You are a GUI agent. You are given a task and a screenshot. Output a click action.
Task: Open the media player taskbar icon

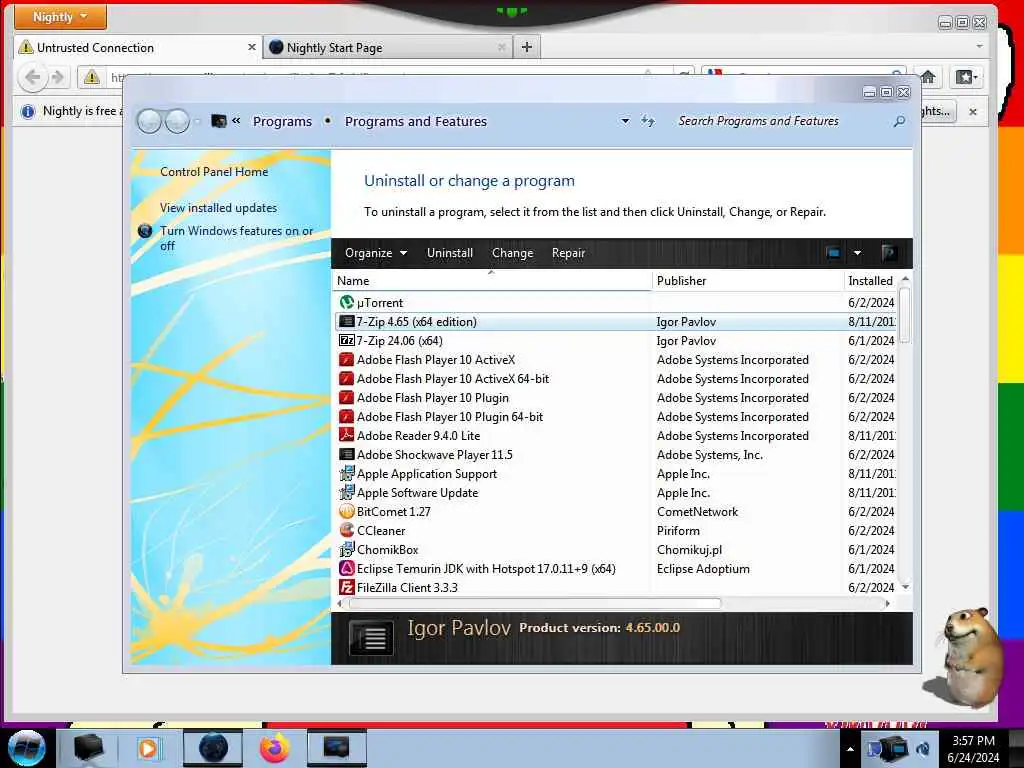(x=148, y=748)
